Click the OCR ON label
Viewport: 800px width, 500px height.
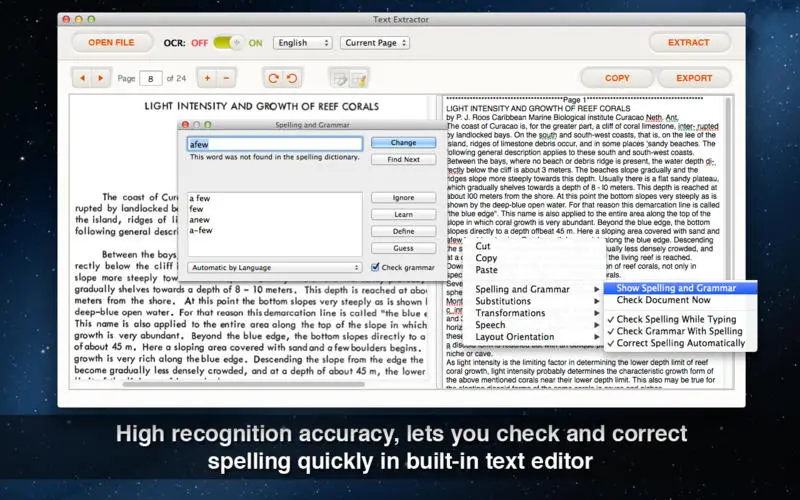(255, 43)
